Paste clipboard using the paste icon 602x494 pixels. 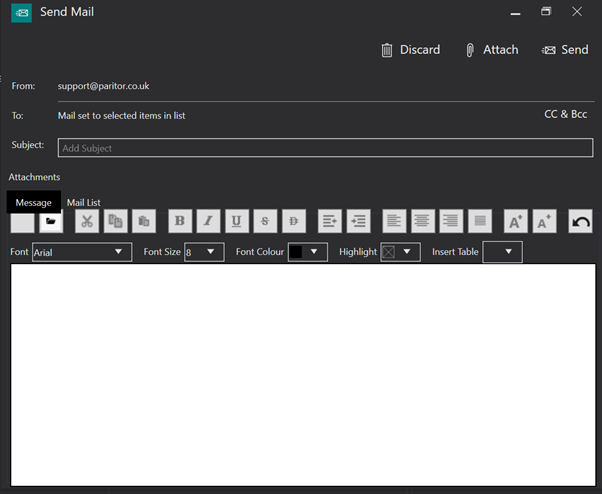click(x=144, y=221)
